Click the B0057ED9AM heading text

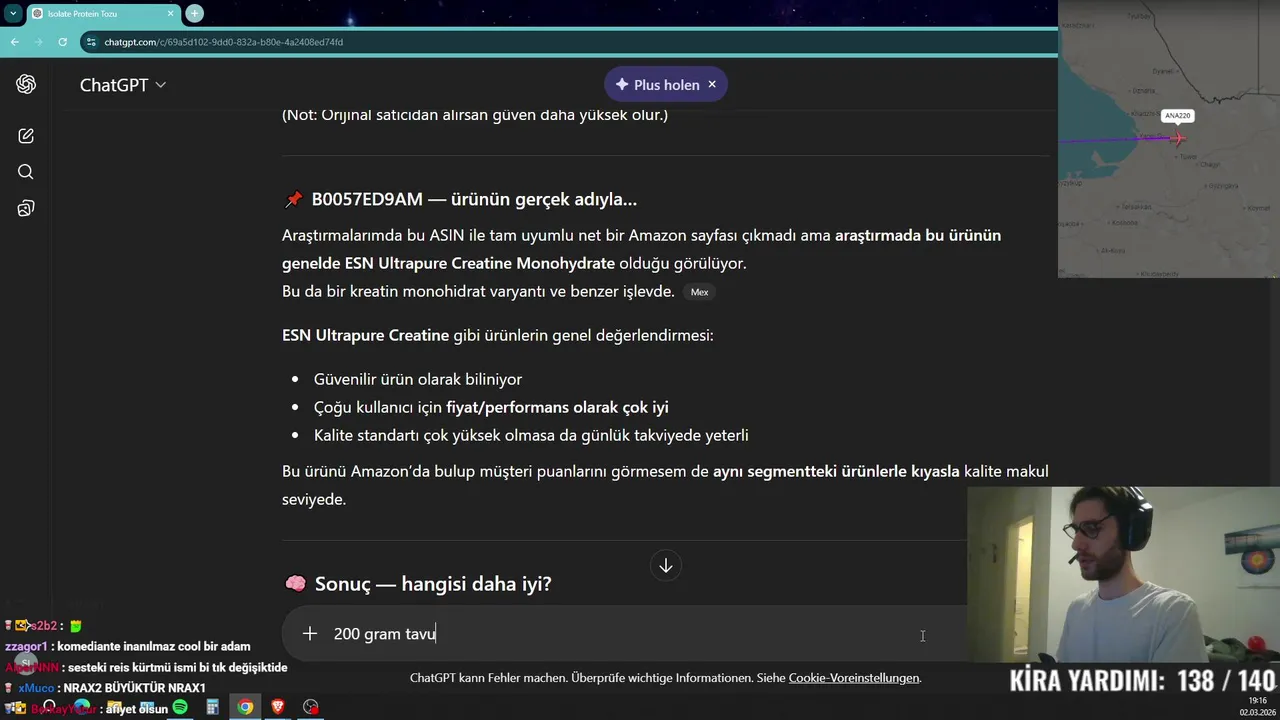474,199
